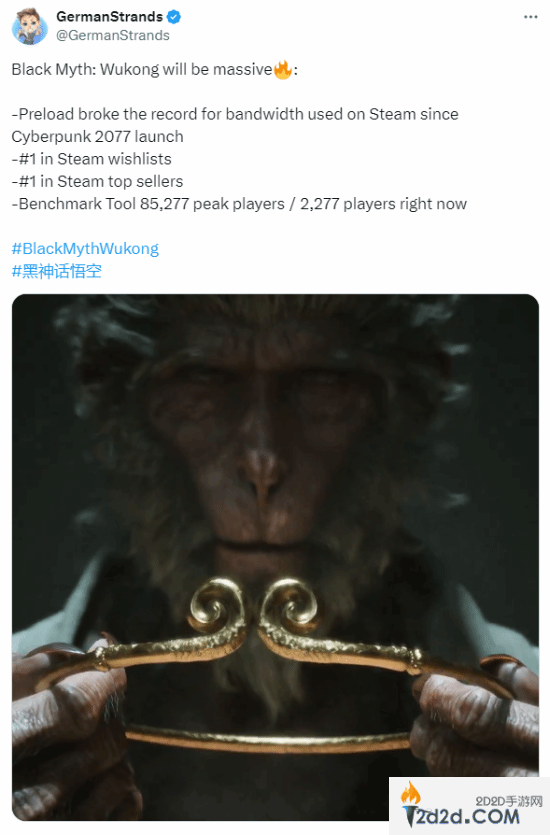Open the @GermanStrands handle link

(113, 36)
